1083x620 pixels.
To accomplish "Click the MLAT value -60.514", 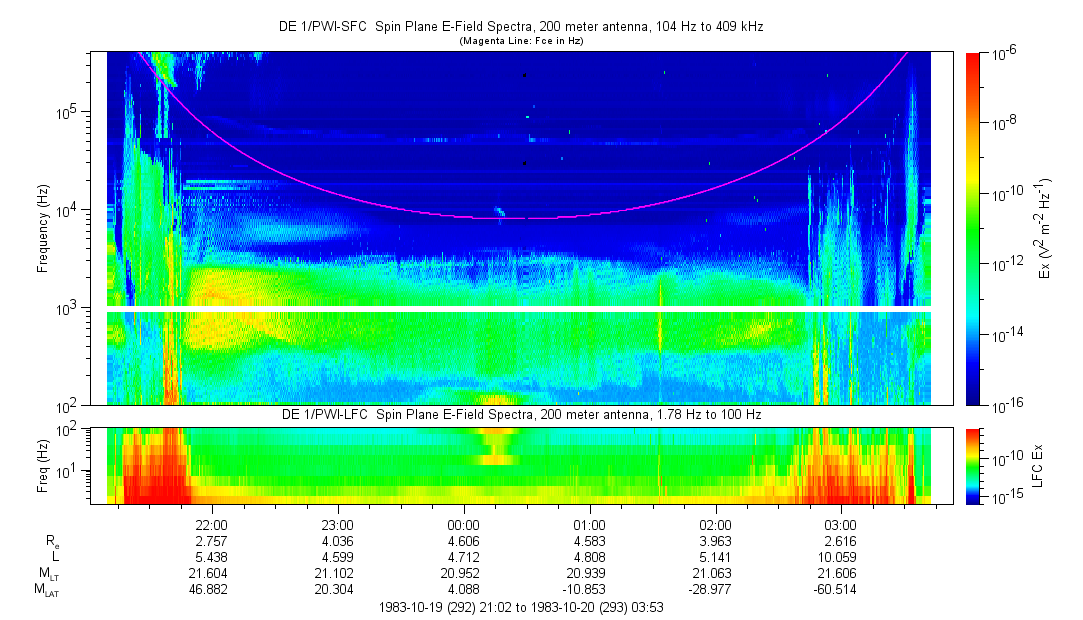I will point(840,591).
